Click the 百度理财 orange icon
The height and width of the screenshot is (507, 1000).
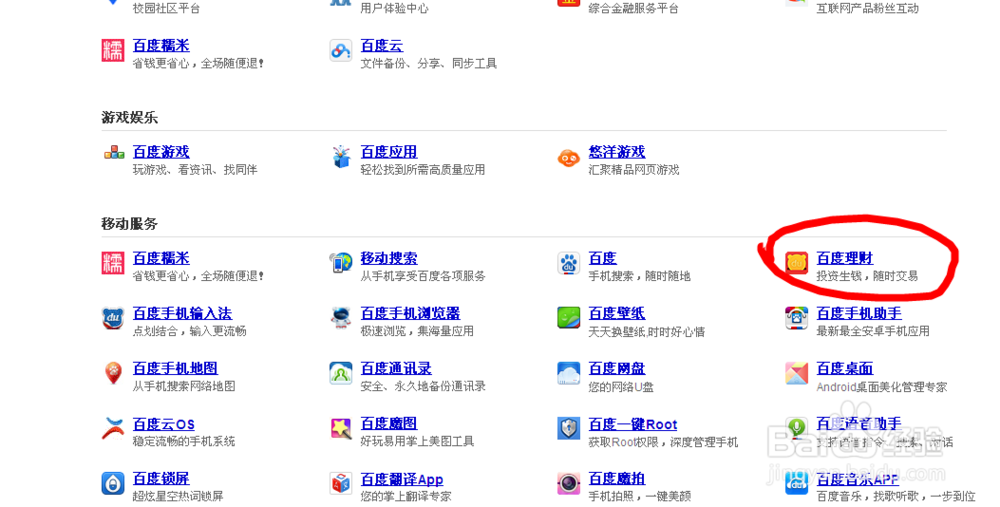coord(797,263)
